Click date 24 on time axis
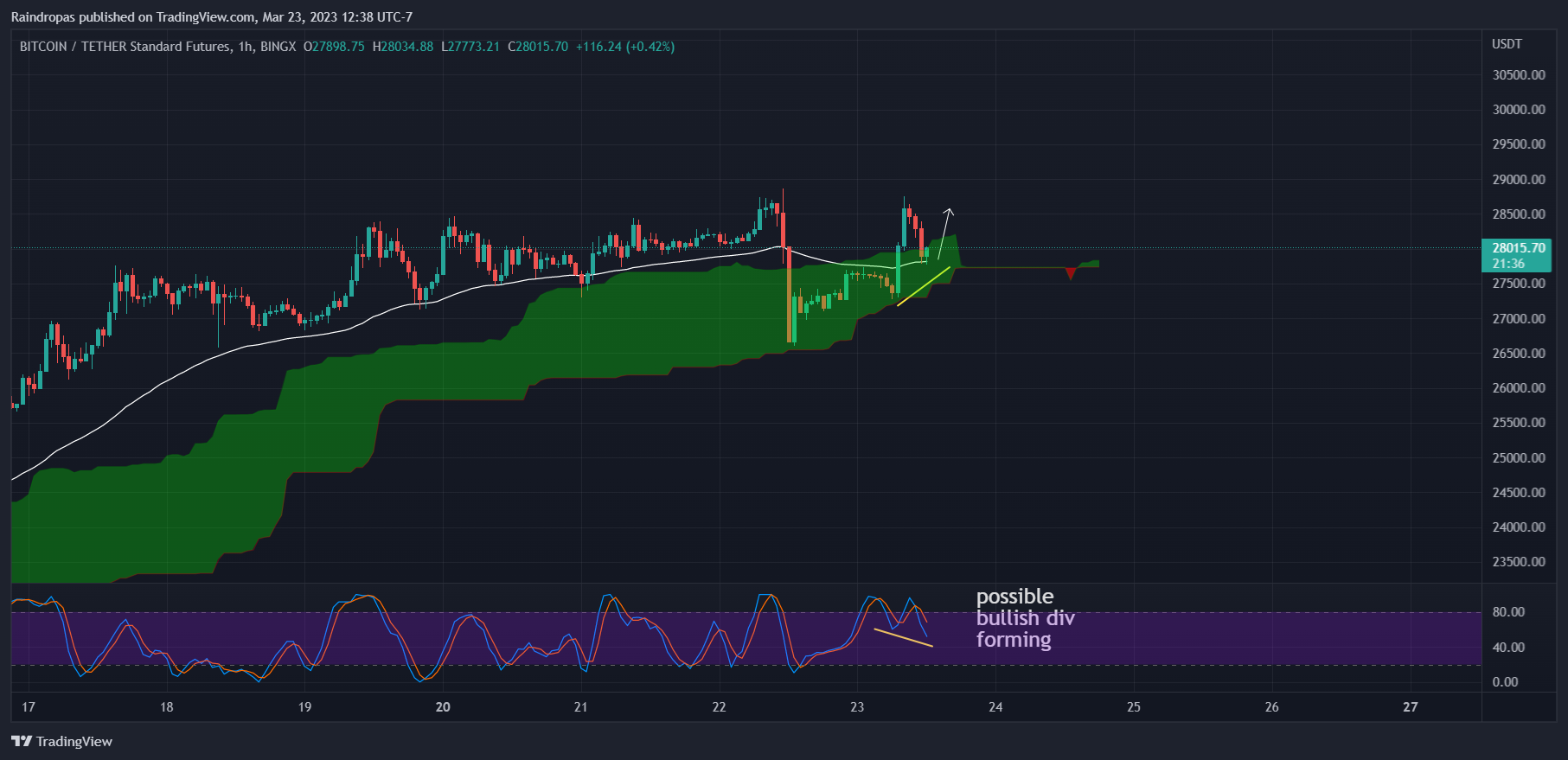Image resolution: width=1568 pixels, height=760 pixels. click(995, 707)
